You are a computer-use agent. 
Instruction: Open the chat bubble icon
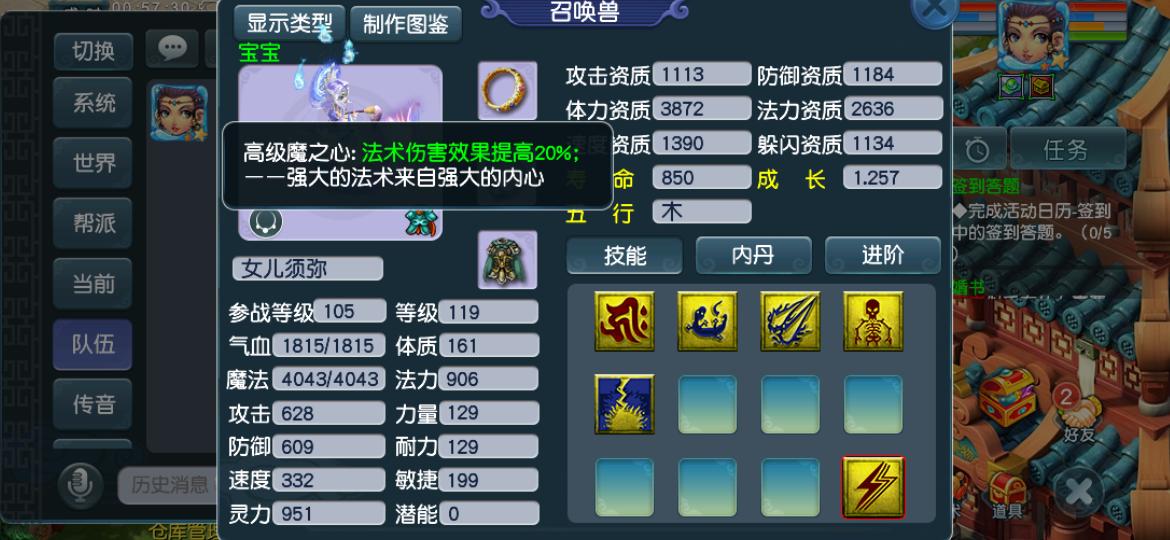click(172, 48)
